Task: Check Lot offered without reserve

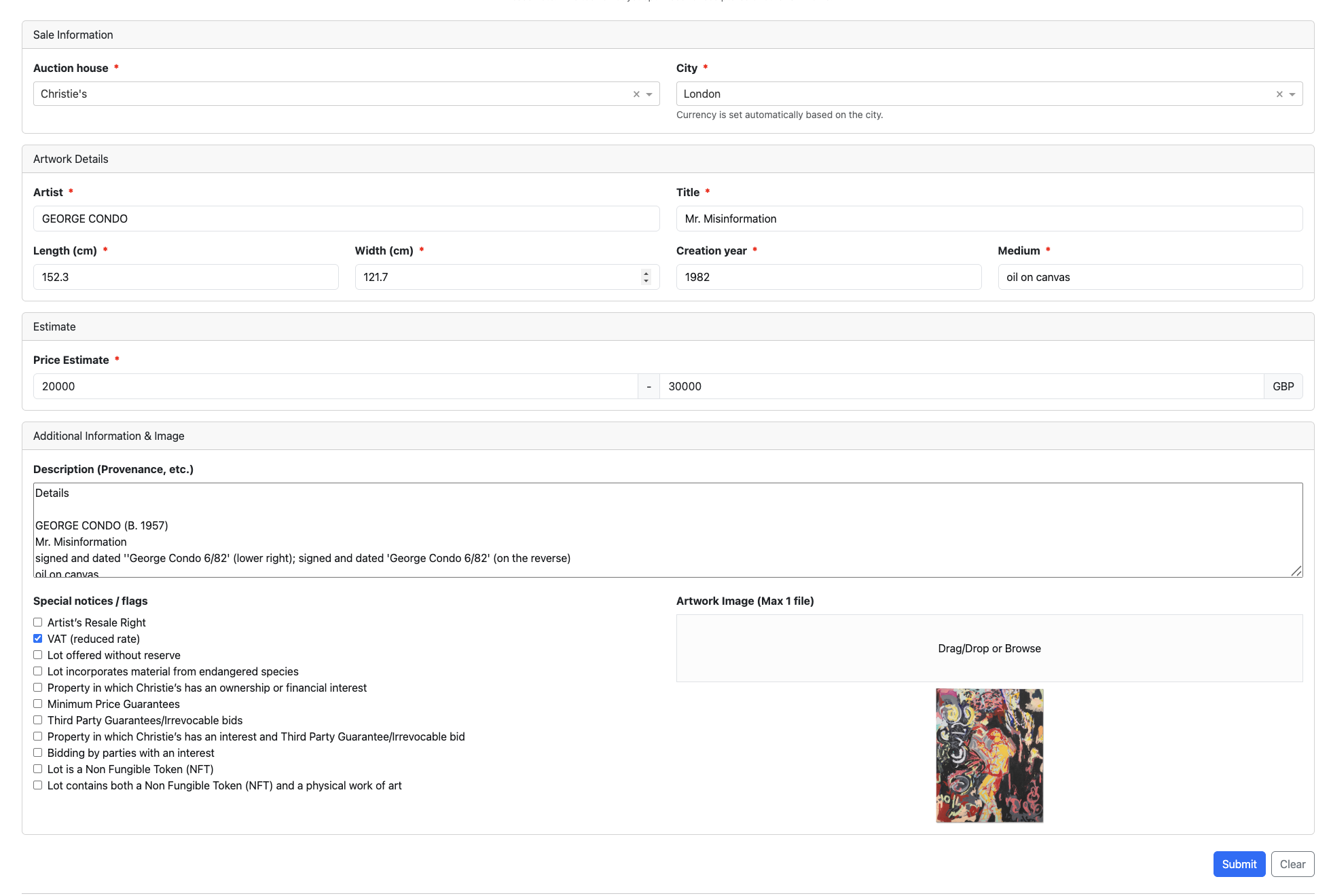Action: point(37,654)
